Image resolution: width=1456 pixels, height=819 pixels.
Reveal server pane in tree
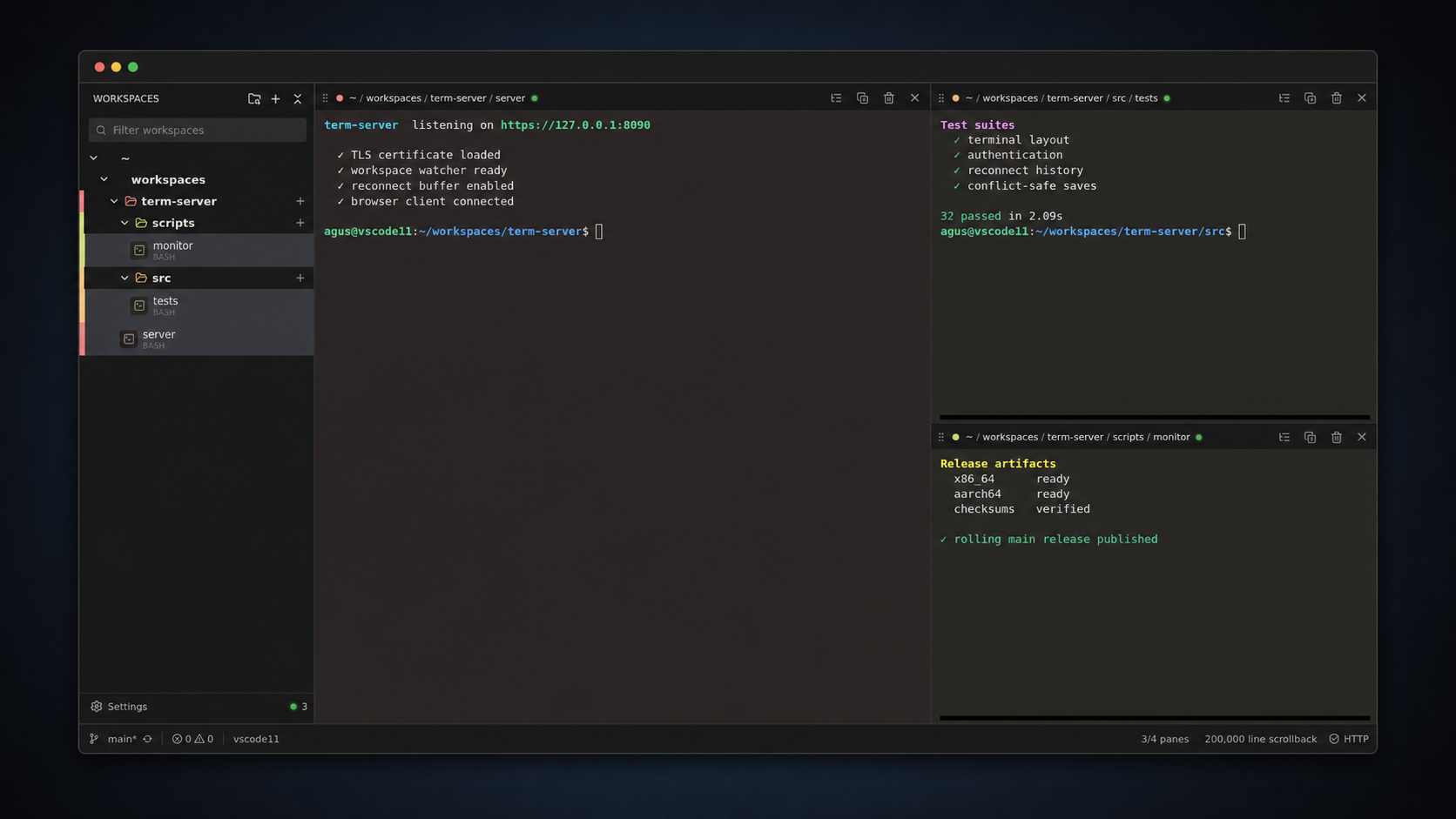point(836,98)
